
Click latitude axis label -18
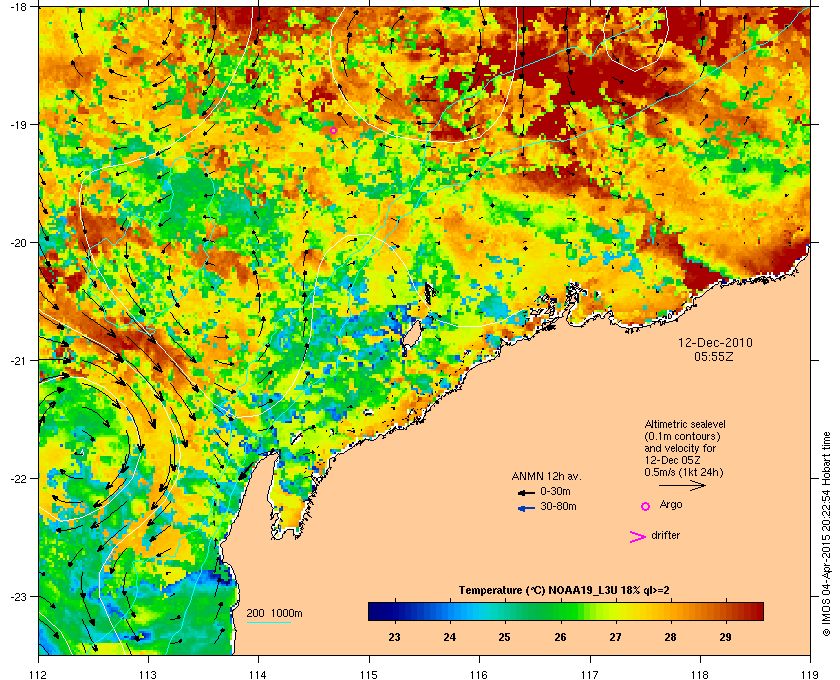(x=18, y=6)
